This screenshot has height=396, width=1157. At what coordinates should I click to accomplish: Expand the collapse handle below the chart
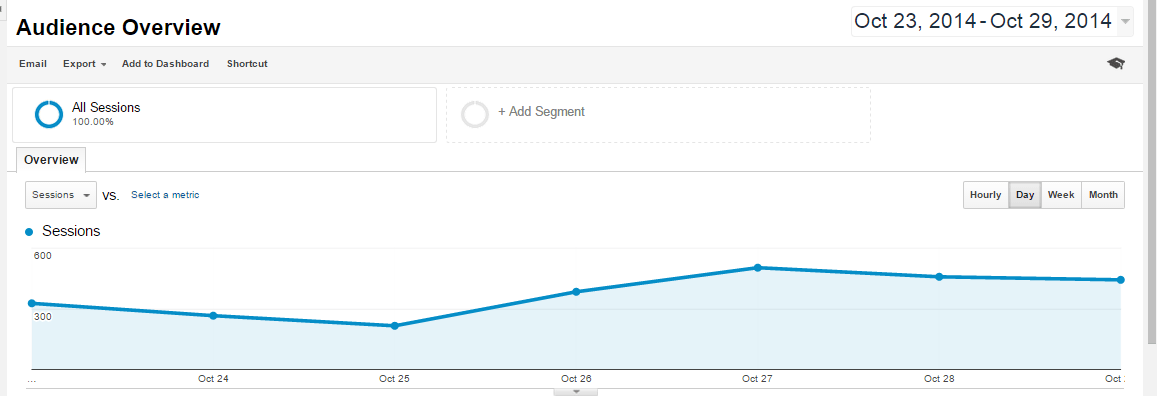(576, 392)
